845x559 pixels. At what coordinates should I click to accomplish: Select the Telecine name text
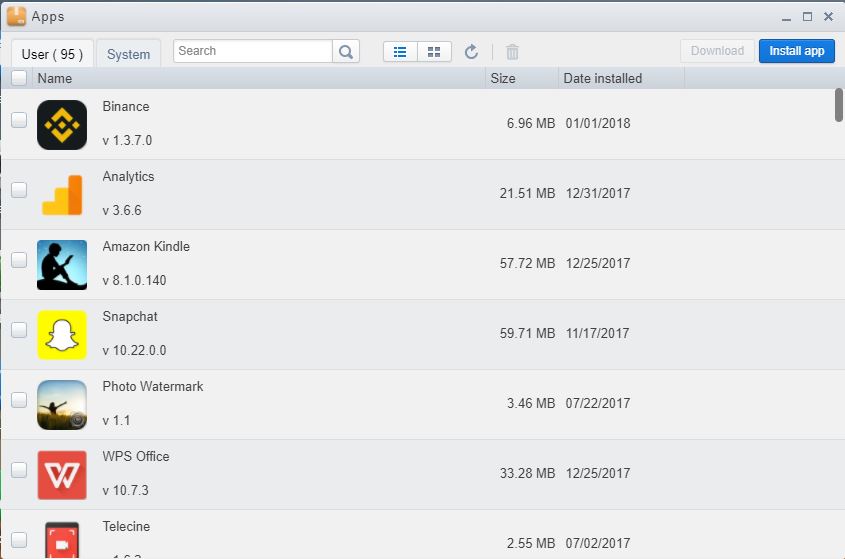coord(126,527)
